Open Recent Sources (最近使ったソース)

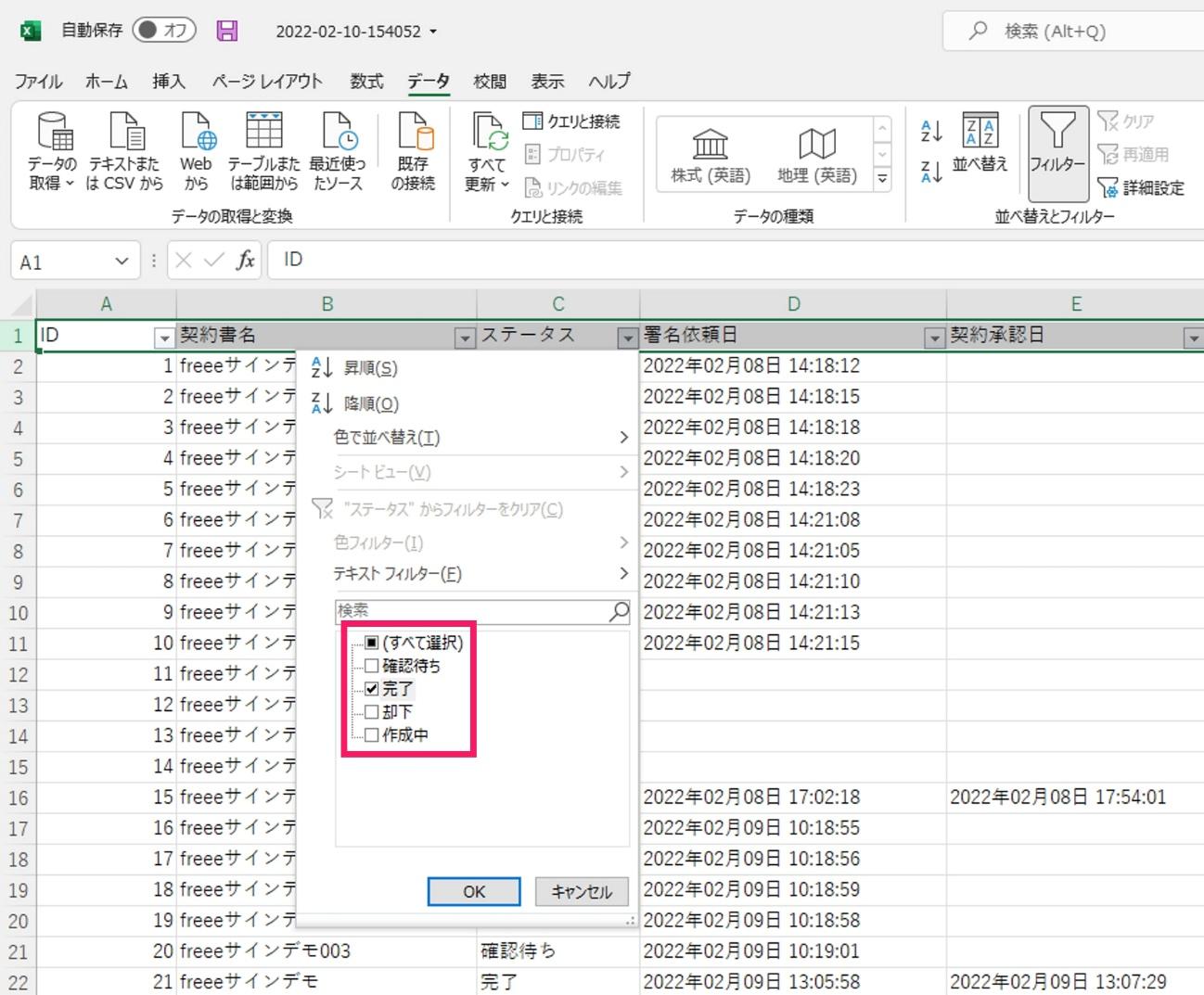pos(338,152)
